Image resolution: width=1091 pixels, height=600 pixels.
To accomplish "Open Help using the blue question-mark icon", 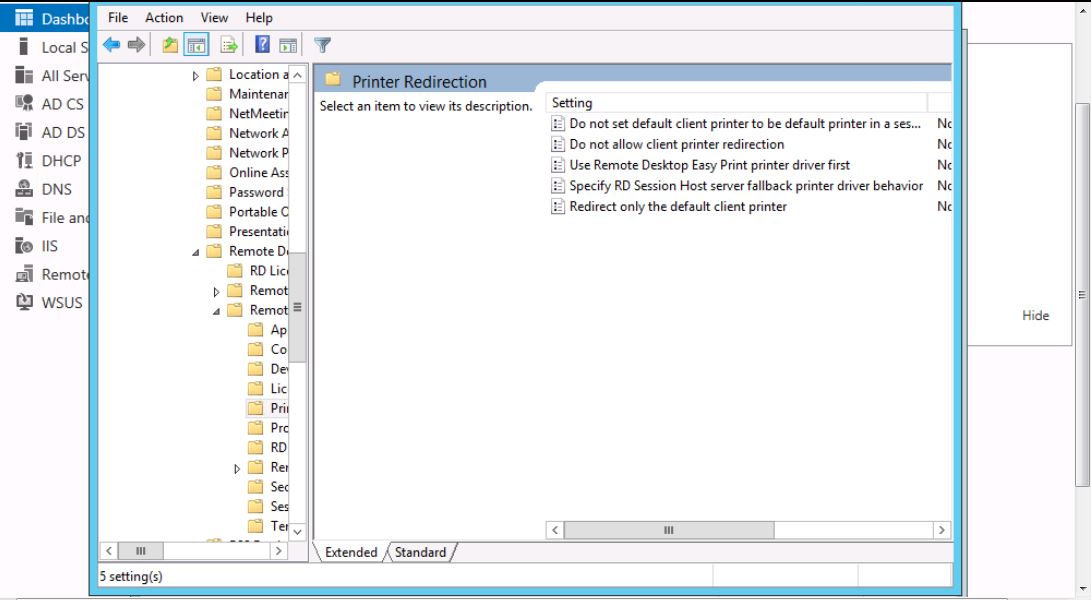I will 262,45.
